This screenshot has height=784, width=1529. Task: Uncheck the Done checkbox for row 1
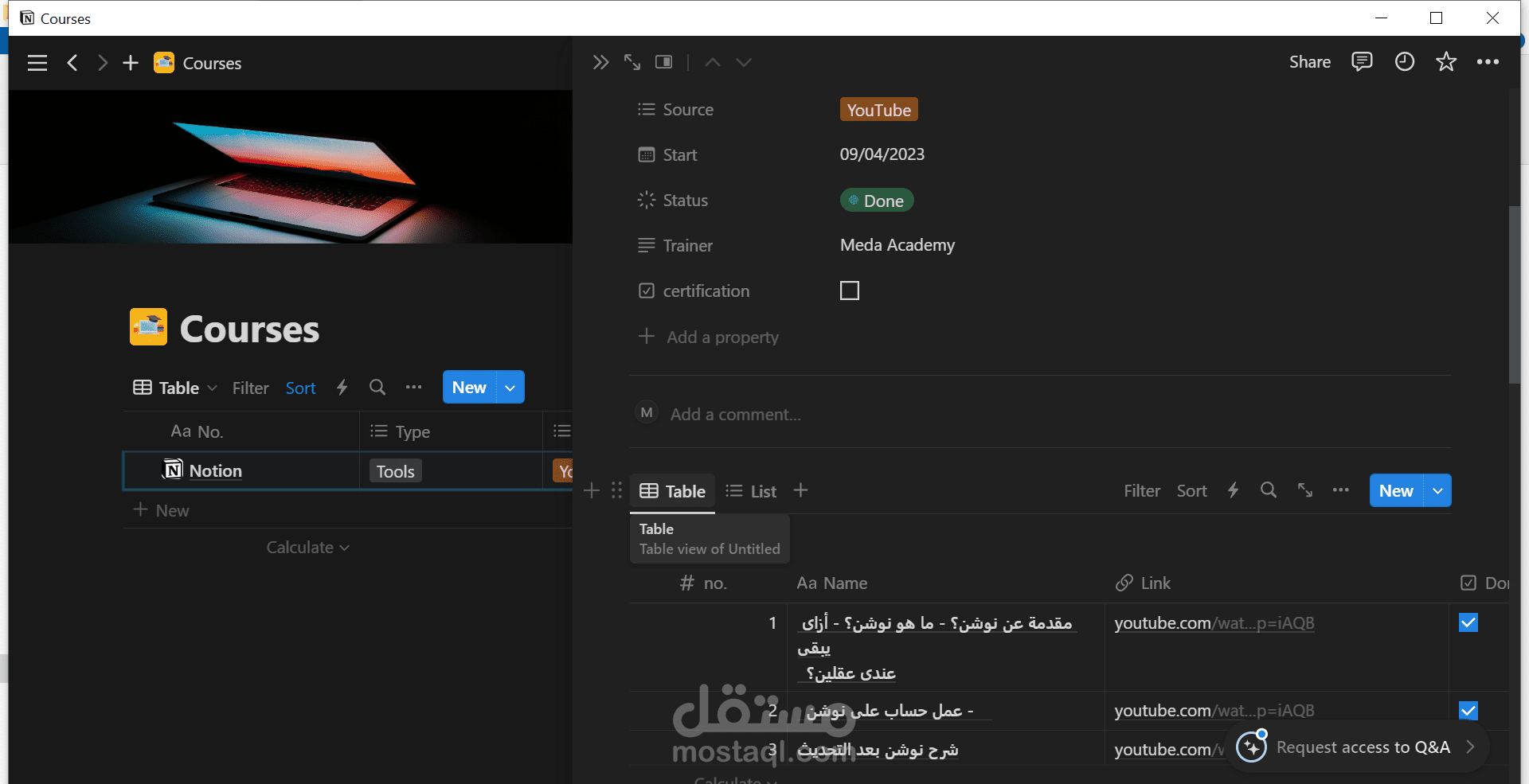[1468, 622]
